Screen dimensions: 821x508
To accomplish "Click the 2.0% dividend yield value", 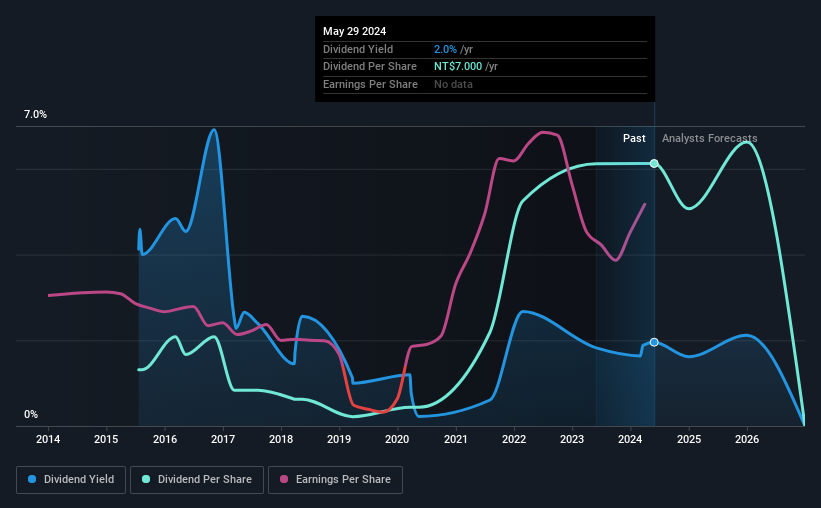I will point(445,49).
